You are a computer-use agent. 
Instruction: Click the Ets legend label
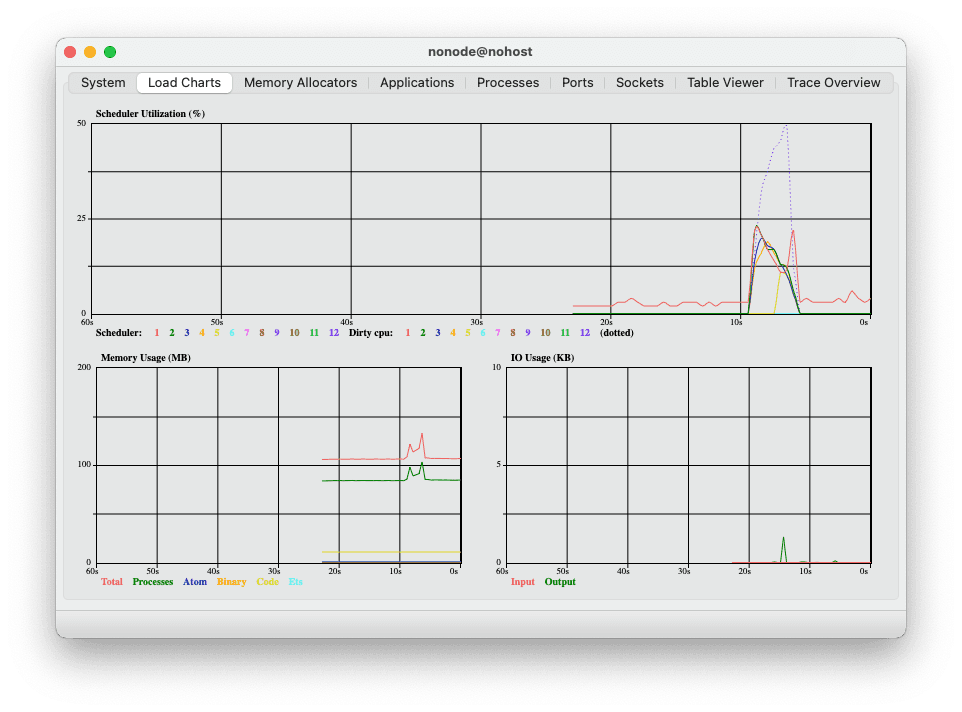pos(296,581)
